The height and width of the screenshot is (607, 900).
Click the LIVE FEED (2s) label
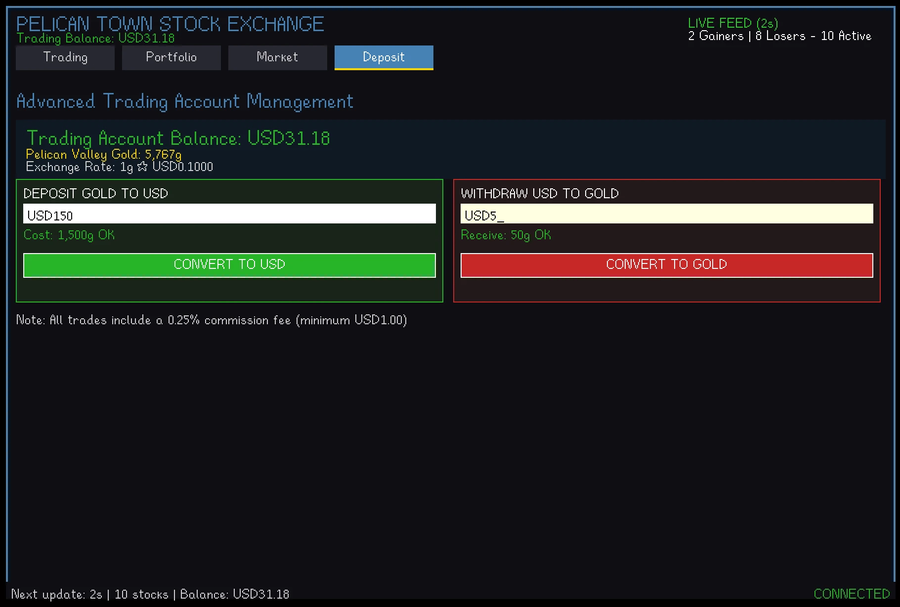click(733, 23)
